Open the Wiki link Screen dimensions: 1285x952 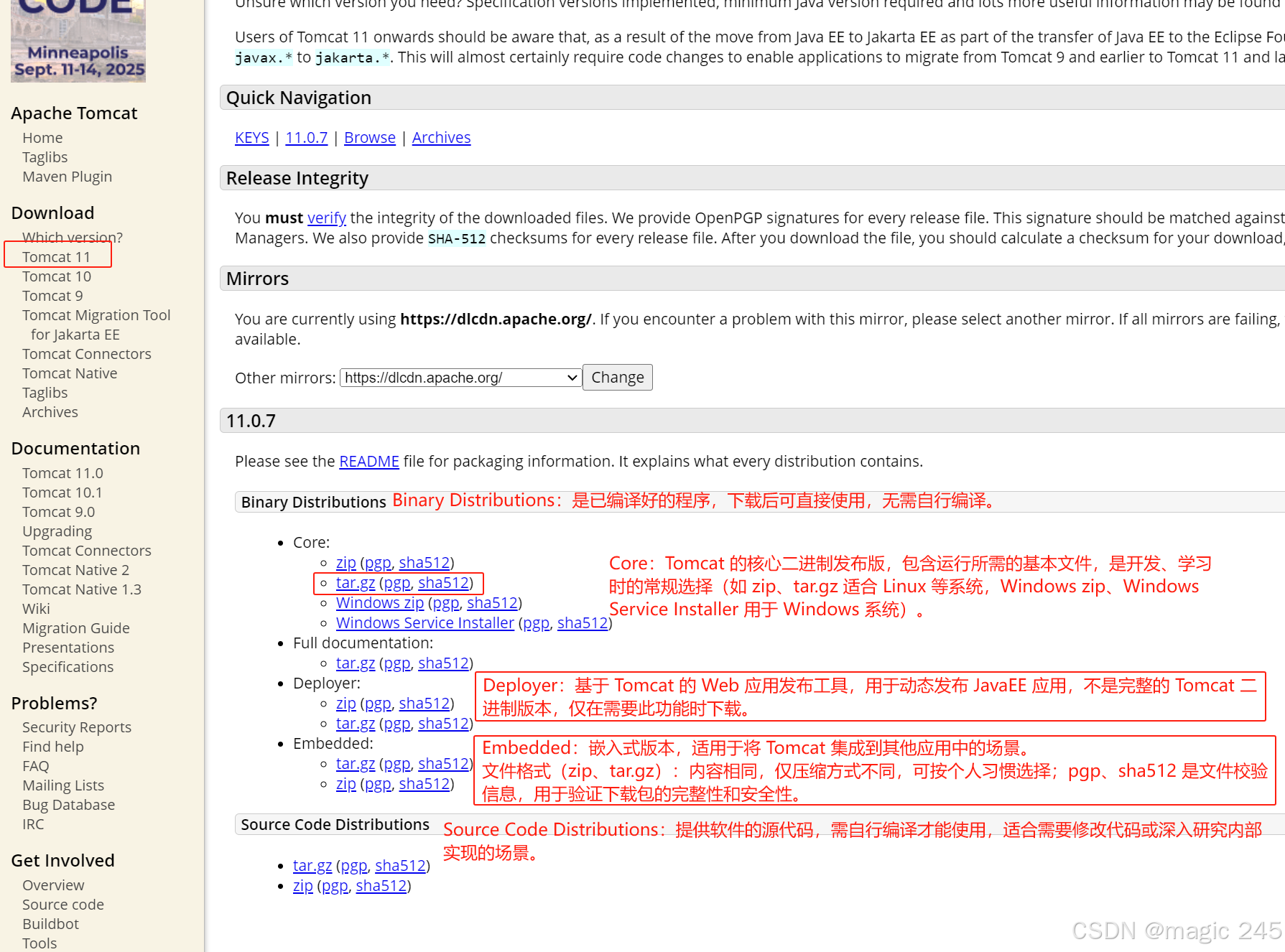pos(36,609)
